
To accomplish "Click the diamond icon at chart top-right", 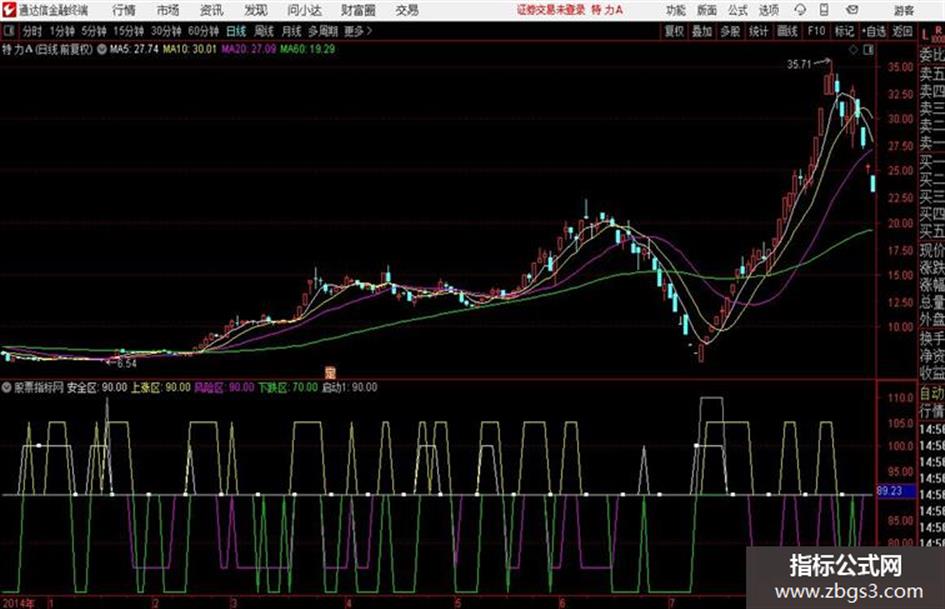I will [x=853, y=50].
